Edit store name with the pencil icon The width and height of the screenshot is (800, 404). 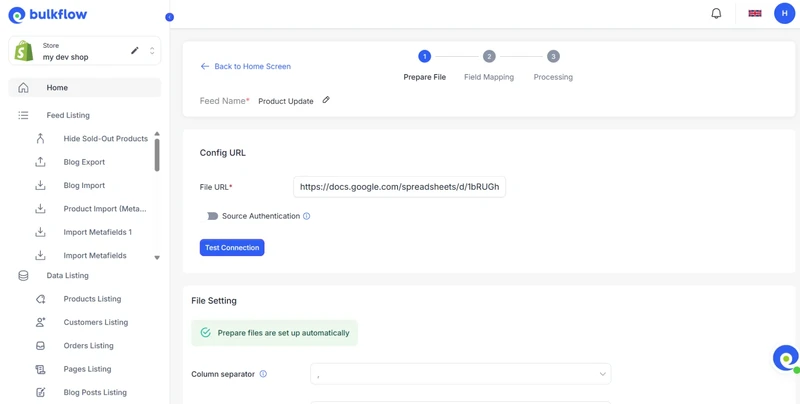coord(135,50)
